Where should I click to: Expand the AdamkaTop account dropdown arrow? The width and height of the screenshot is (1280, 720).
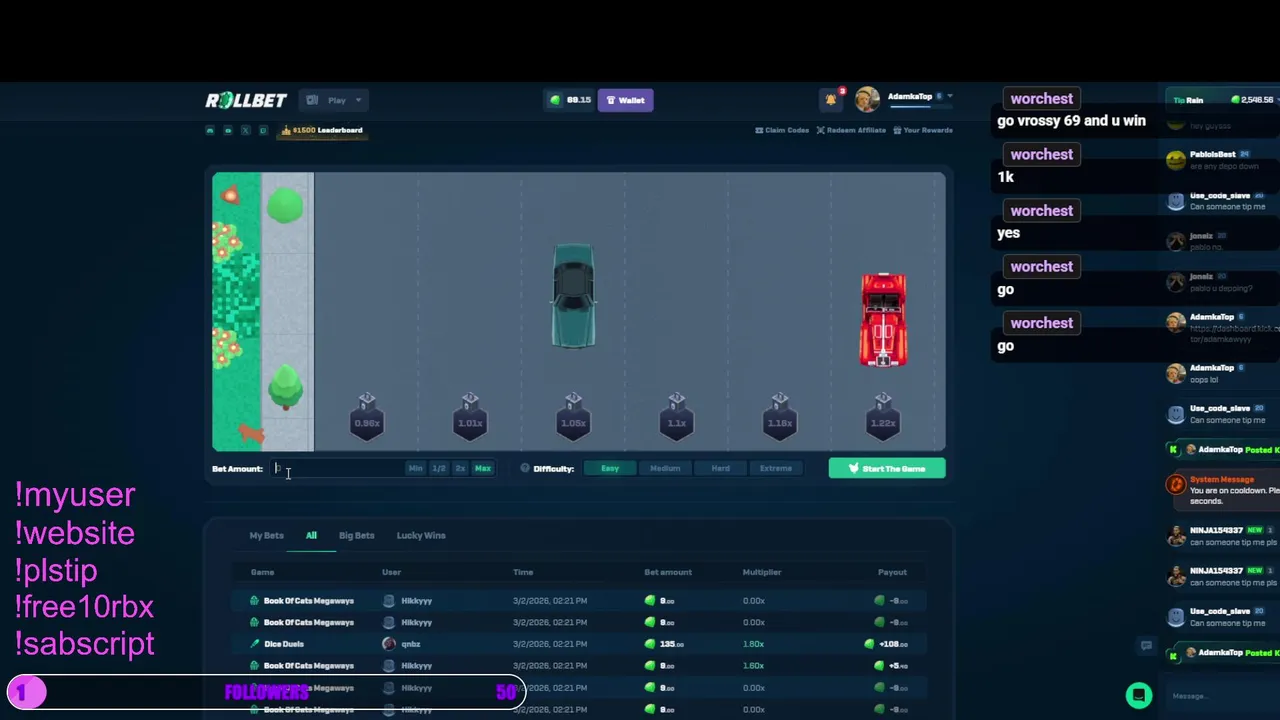(949, 97)
